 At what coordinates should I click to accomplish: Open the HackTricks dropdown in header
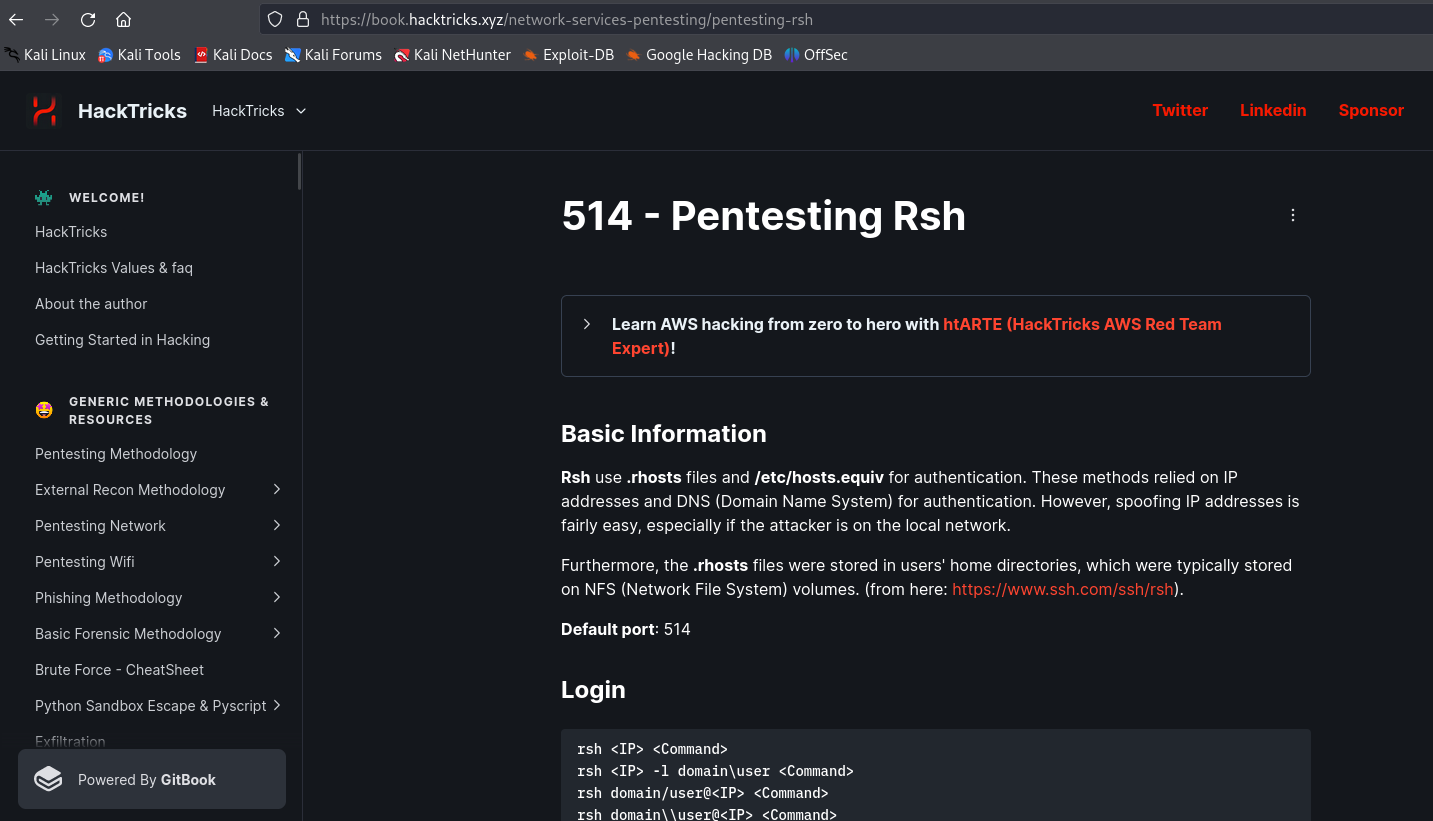click(x=260, y=111)
